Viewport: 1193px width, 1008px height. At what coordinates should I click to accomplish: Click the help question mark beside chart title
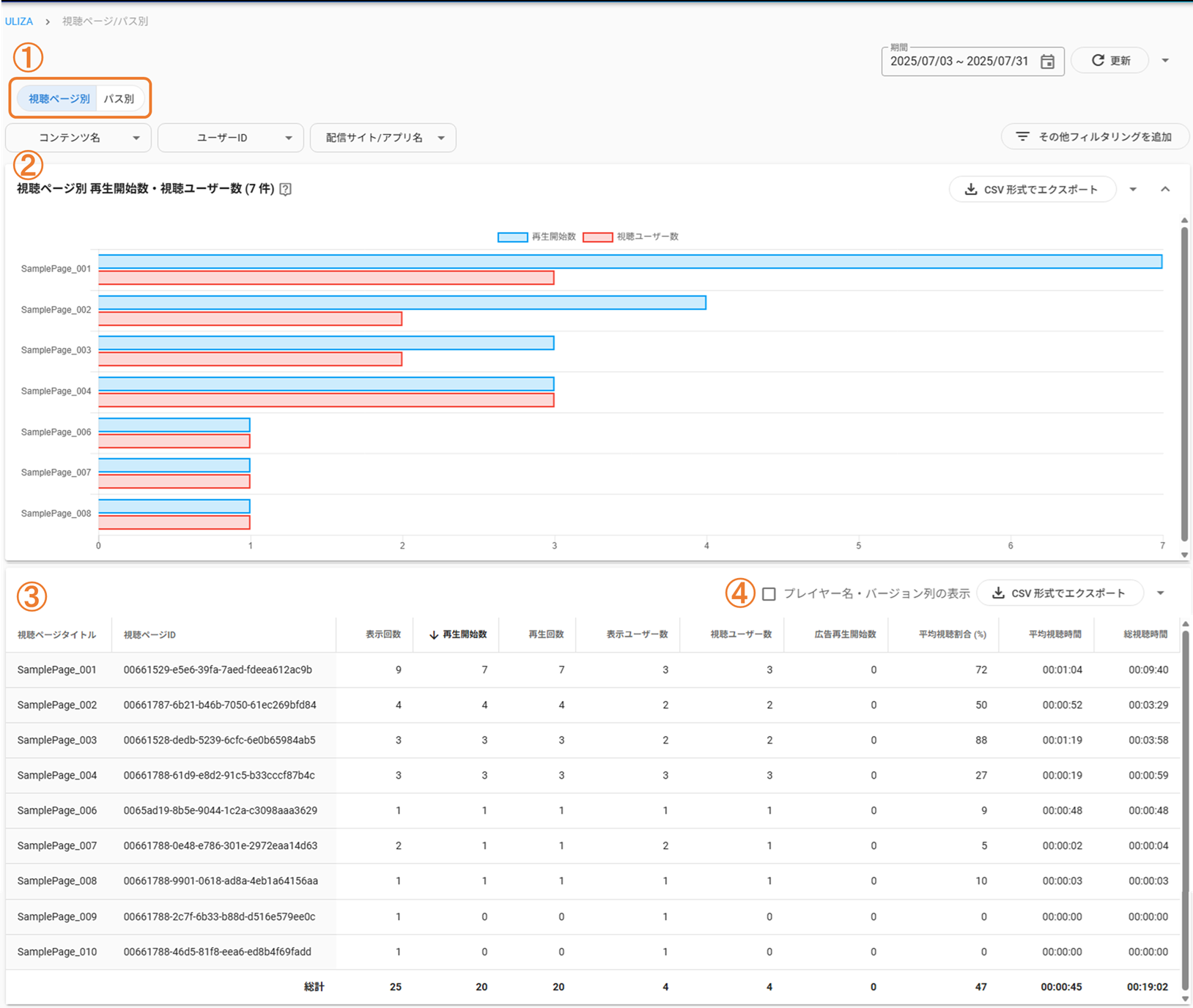point(286,189)
